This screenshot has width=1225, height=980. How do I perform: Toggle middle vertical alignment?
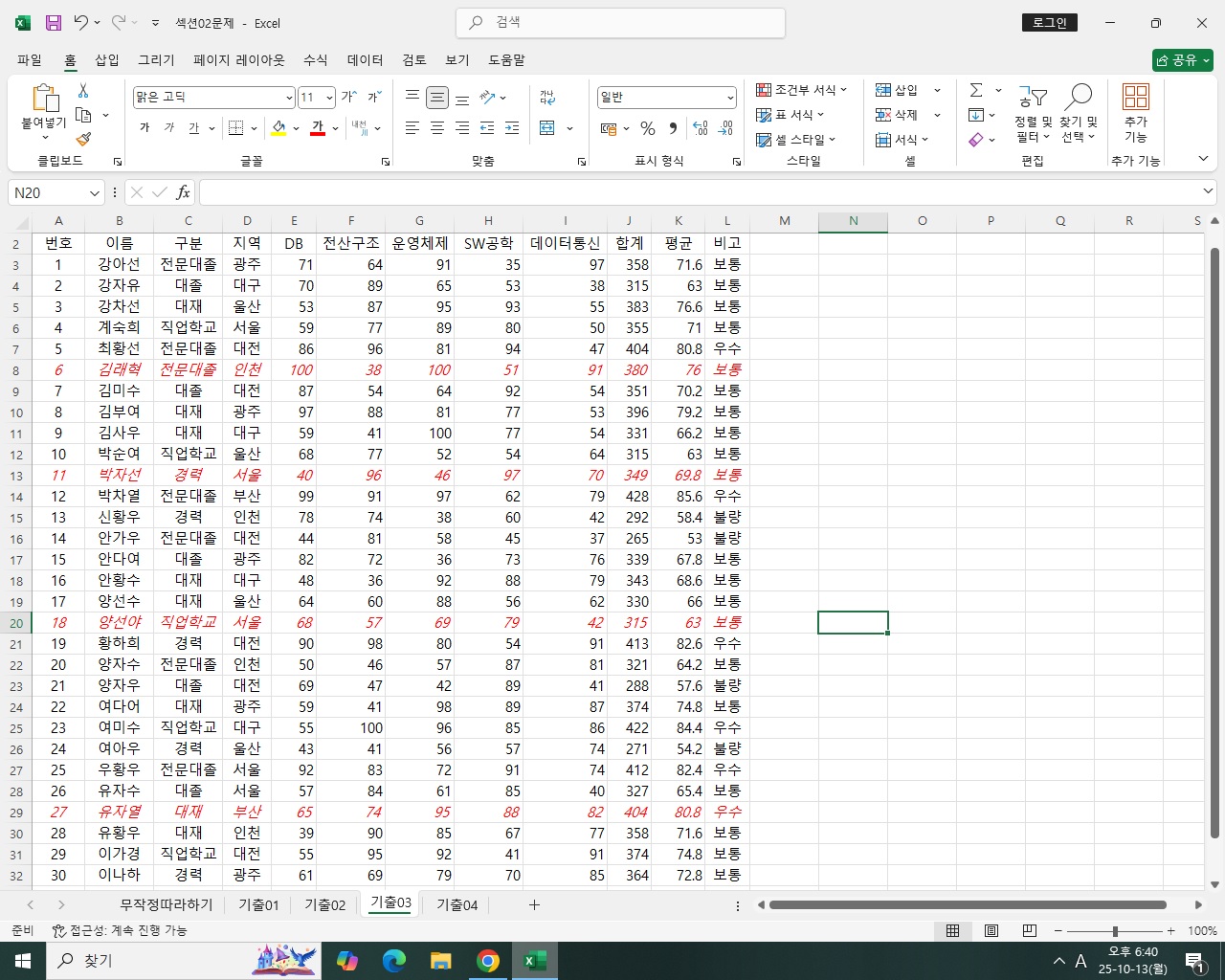[437, 98]
